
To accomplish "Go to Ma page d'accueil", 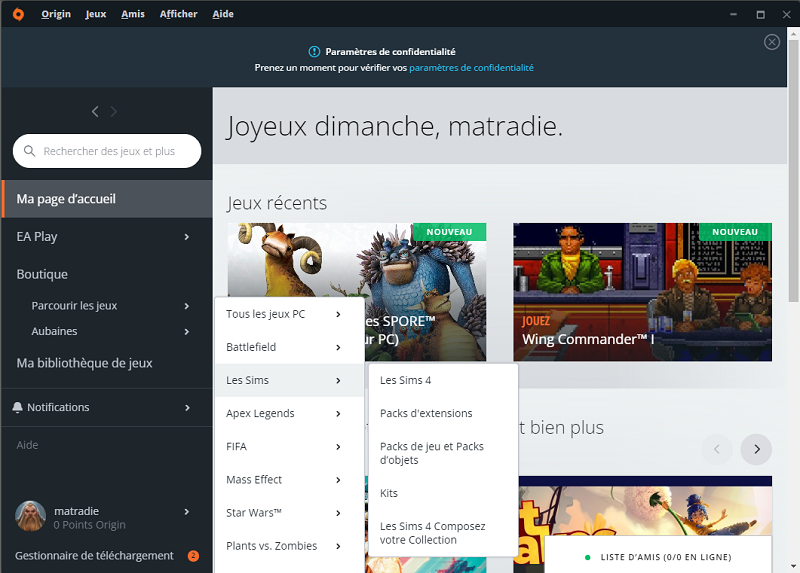I will tap(107, 199).
